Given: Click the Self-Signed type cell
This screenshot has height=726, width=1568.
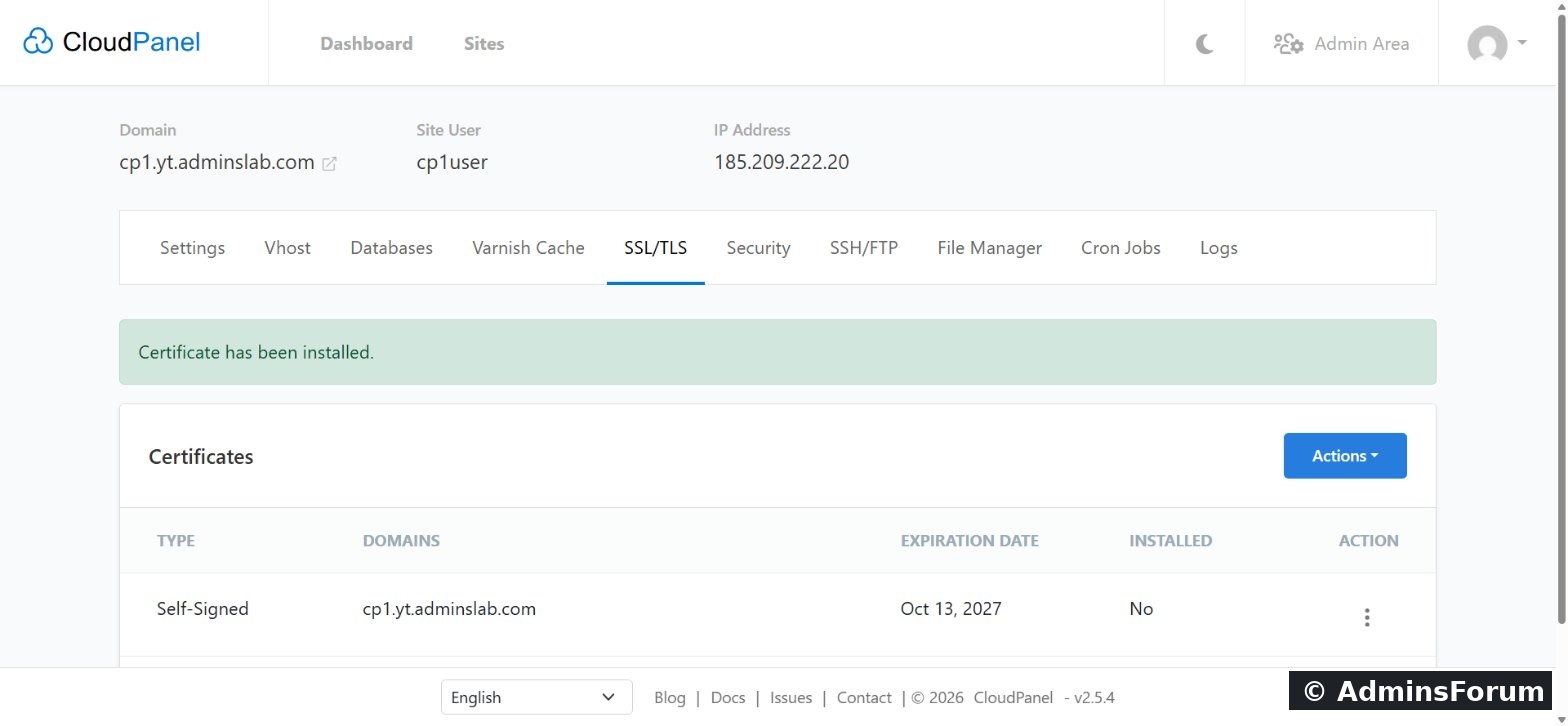Looking at the screenshot, I should click(203, 609).
